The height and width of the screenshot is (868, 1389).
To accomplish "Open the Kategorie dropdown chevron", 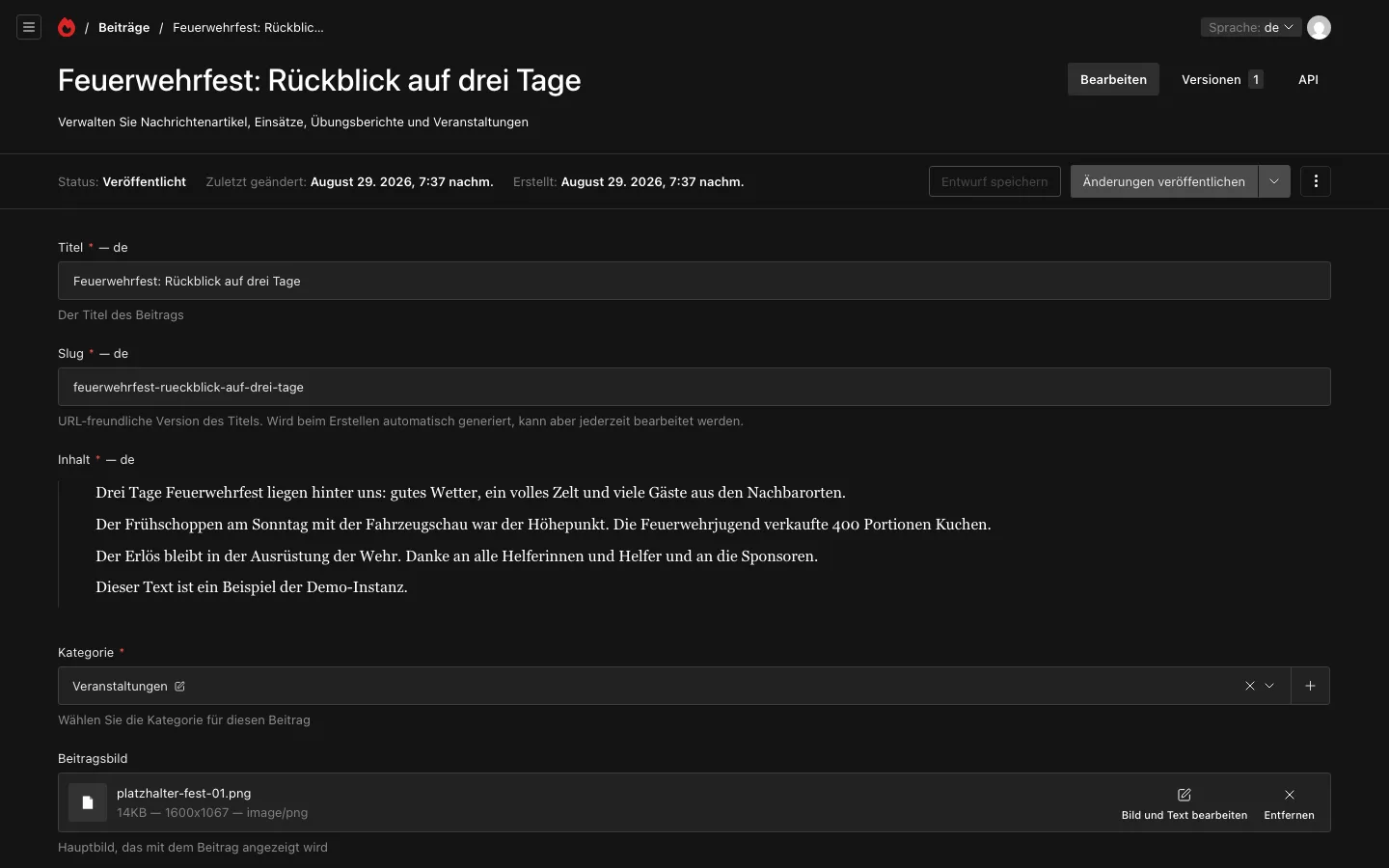I will [1269, 686].
